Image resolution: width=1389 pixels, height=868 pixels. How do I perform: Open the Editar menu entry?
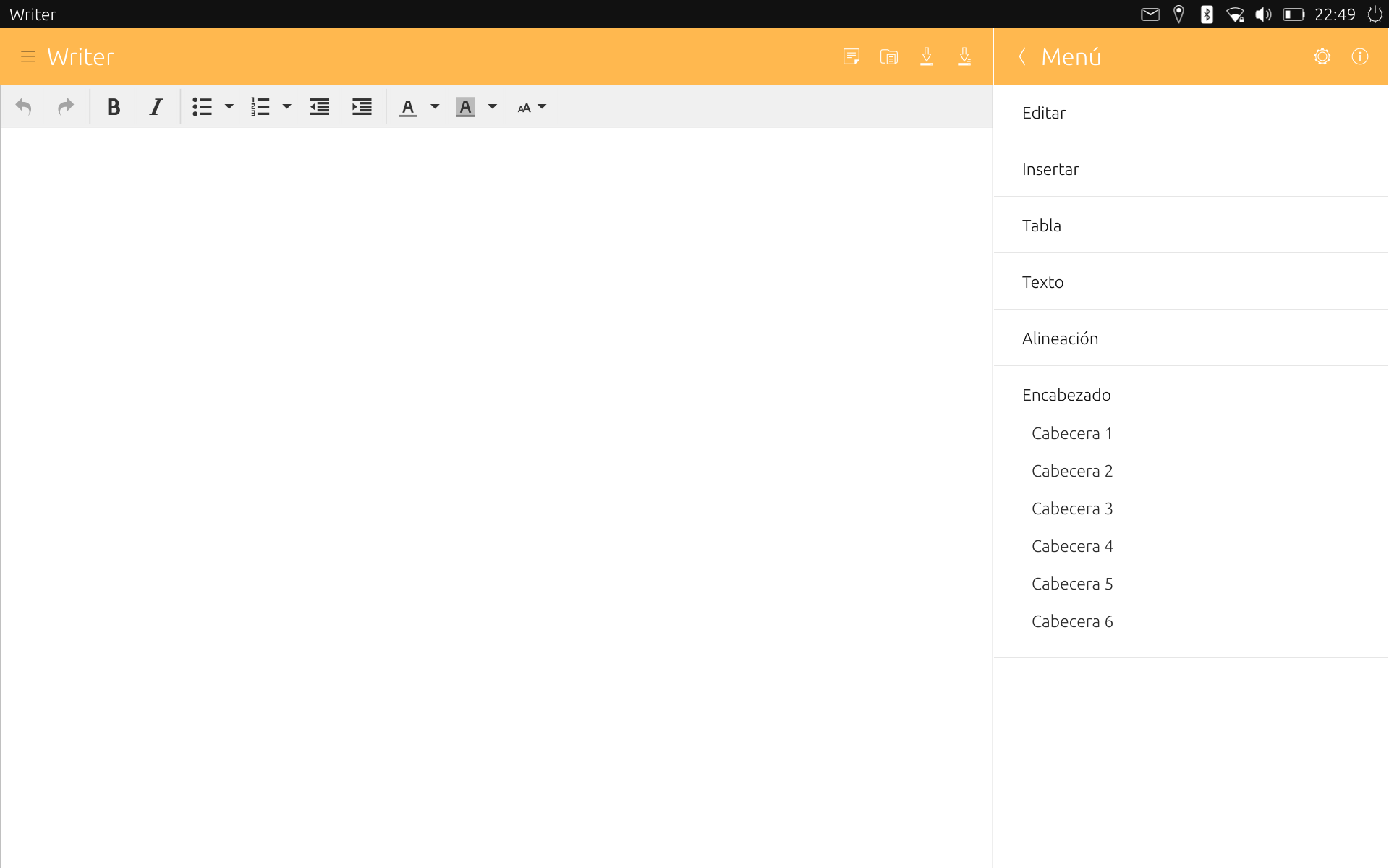[x=1191, y=113]
